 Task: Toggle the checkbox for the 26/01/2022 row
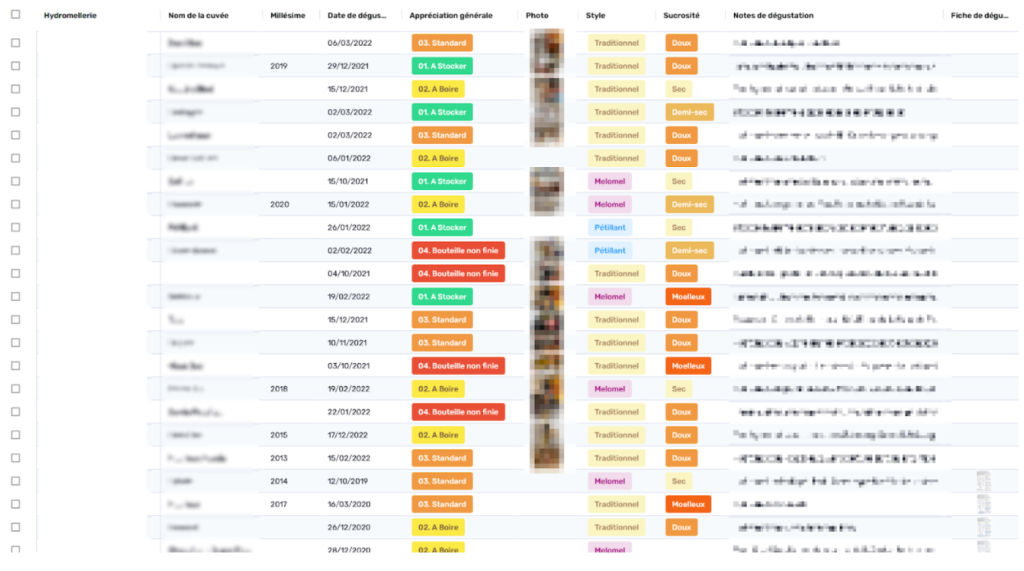[15, 227]
